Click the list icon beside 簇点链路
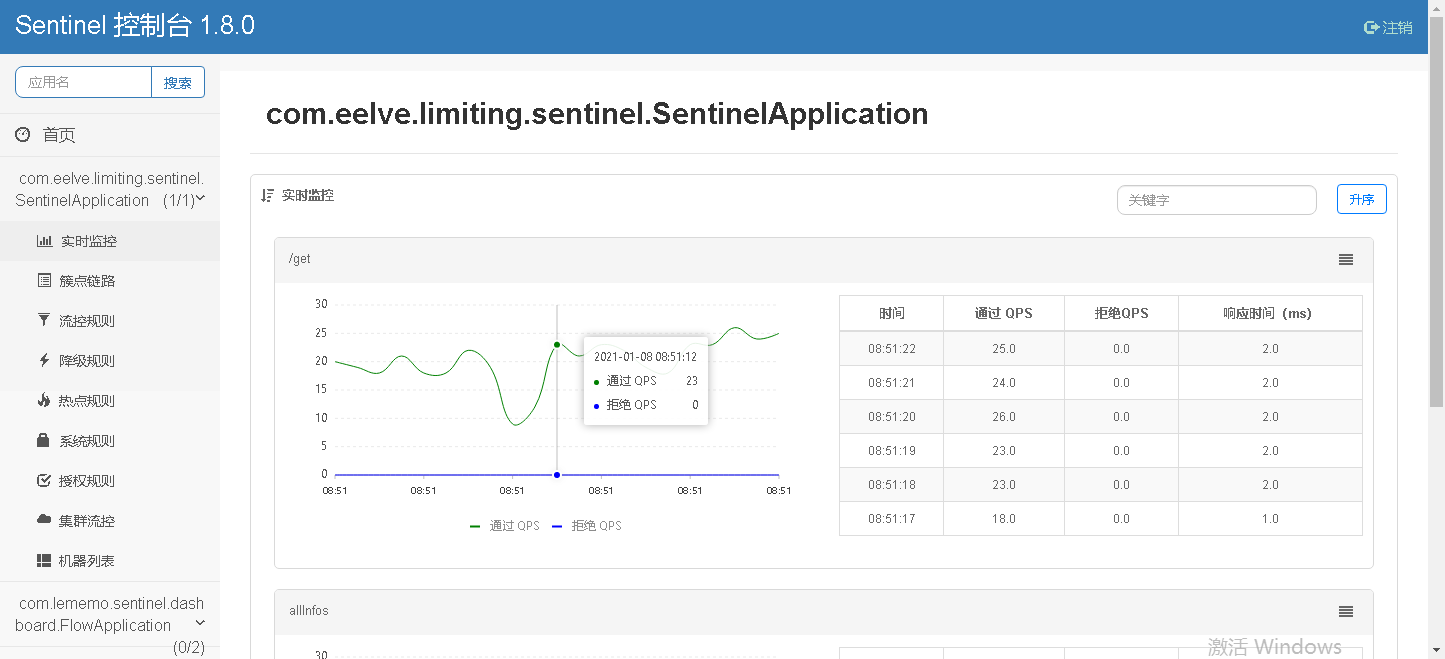Image resolution: width=1445 pixels, height=659 pixels. coord(44,281)
